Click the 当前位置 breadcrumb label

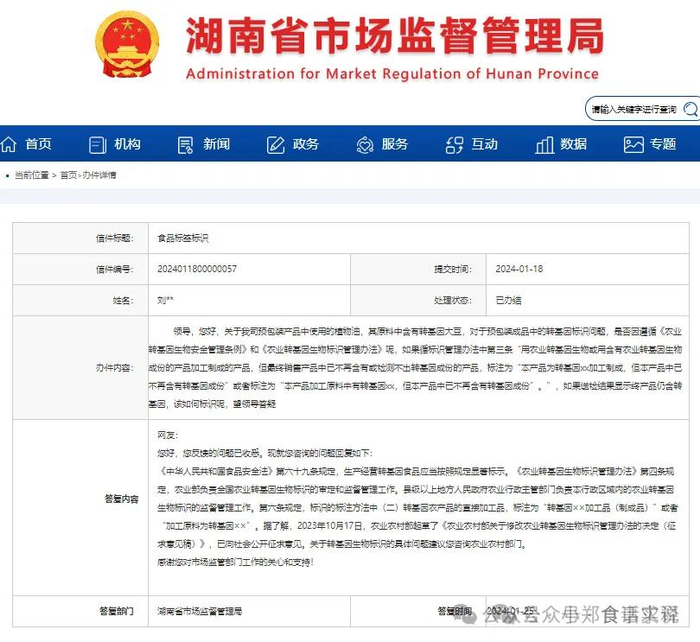click(x=32, y=175)
